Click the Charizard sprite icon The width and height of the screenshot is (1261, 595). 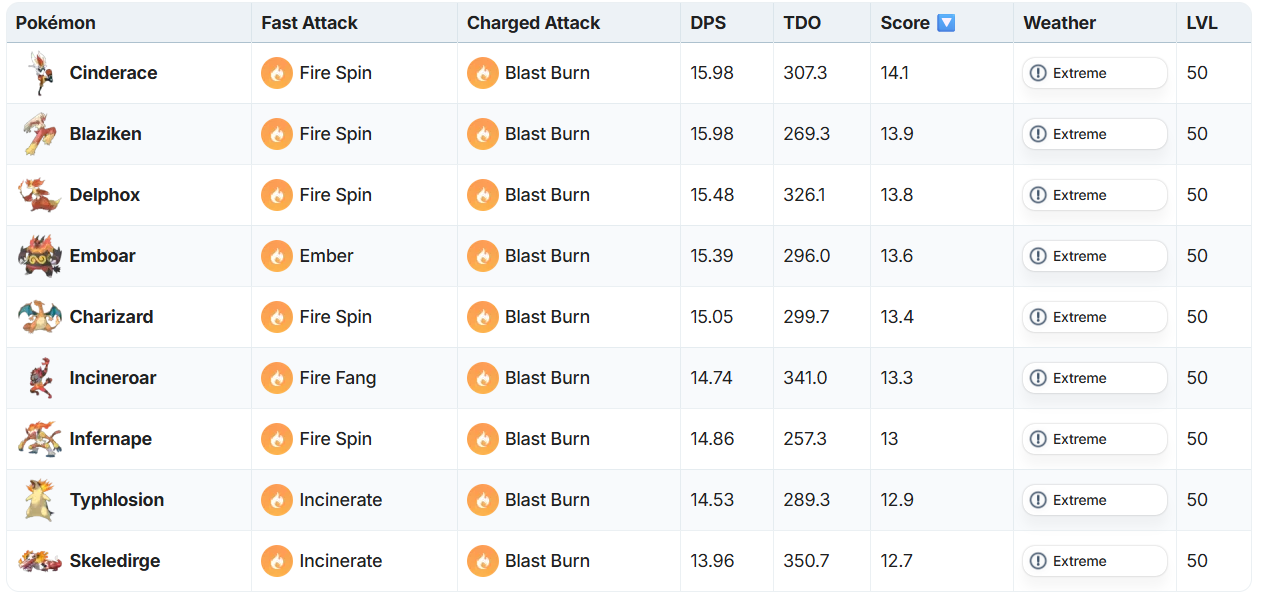[x=39, y=317]
